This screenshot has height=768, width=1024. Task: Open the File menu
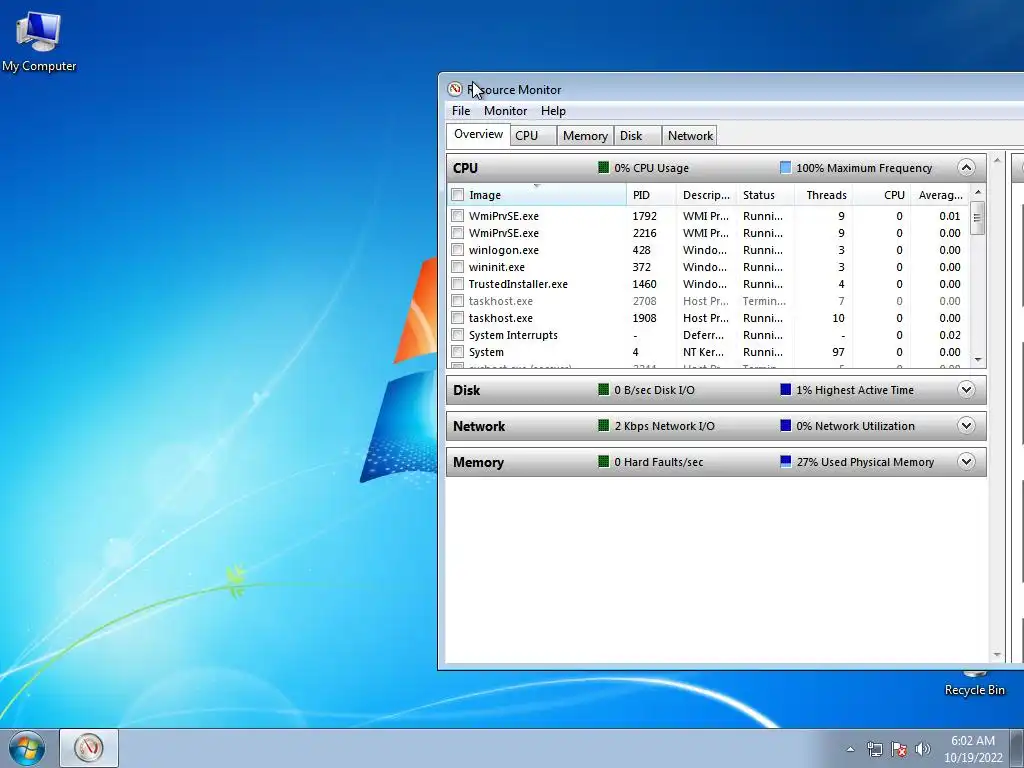coord(460,111)
